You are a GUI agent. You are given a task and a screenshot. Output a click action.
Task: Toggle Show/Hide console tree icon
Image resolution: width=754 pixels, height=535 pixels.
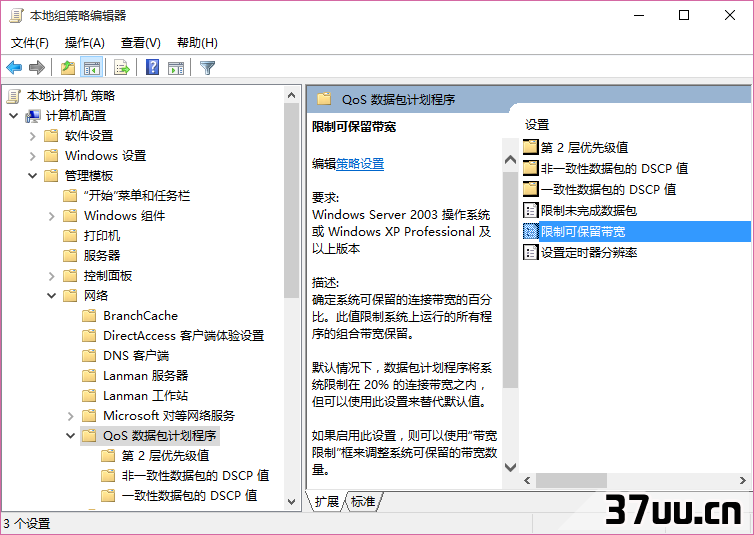pos(91,68)
